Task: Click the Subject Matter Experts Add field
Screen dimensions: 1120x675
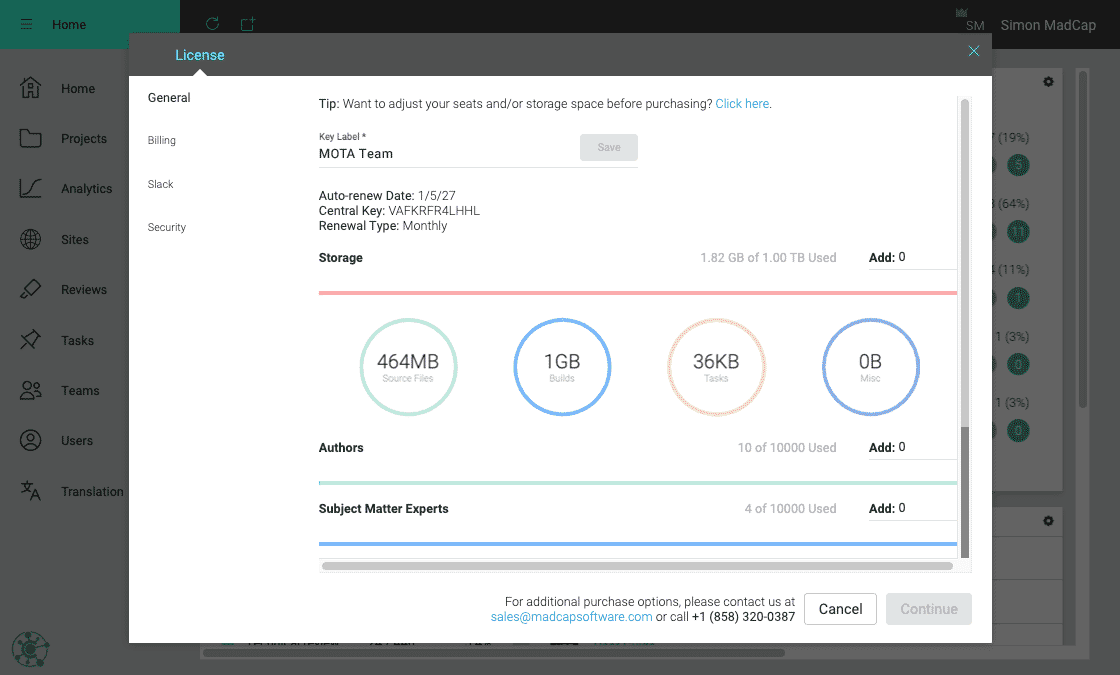Action: click(x=912, y=508)
